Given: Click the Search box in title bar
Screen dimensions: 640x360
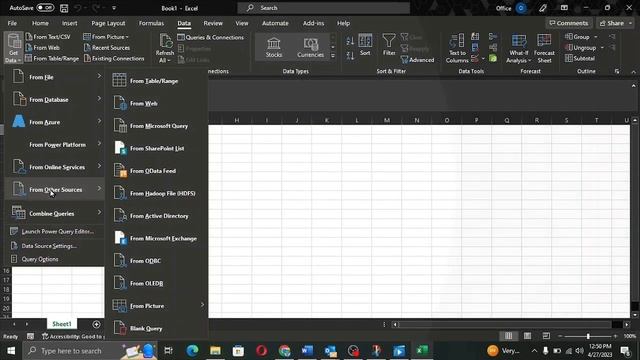Looking at the screenshot, I should click(324, 8).
